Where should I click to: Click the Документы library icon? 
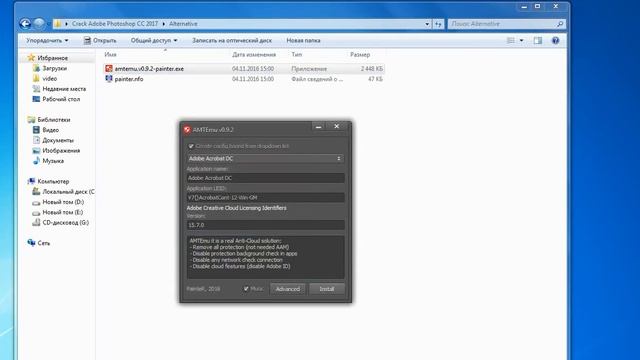36,140
